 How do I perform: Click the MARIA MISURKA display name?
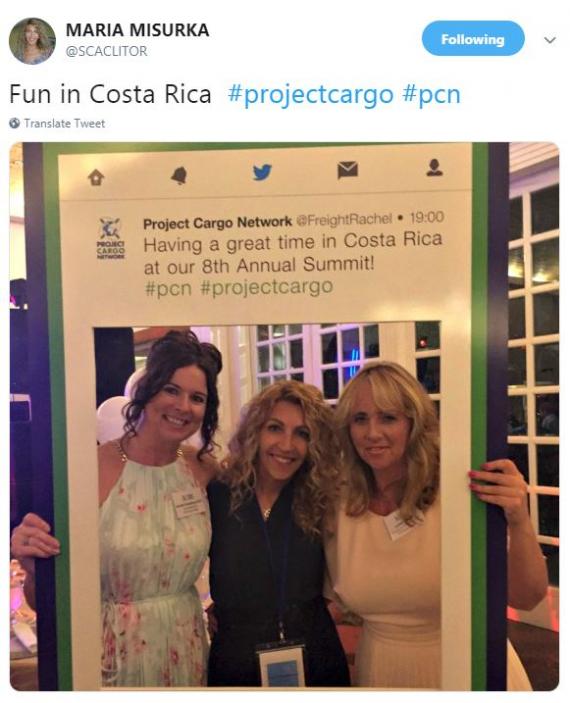point(137,30)
